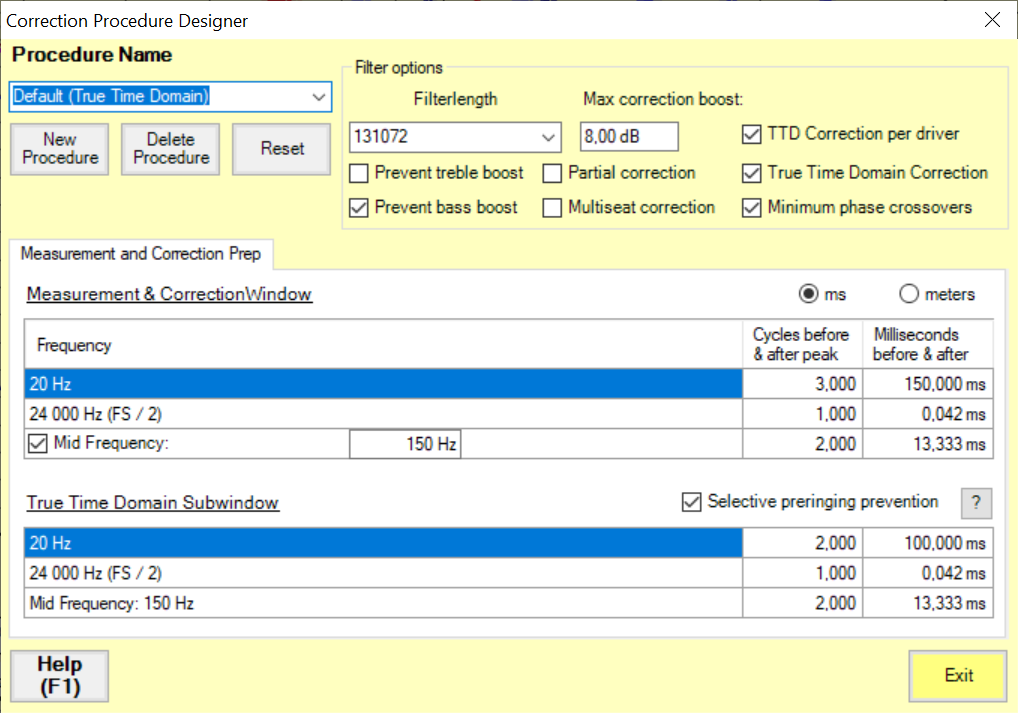The width and height of the screenshot is (1018, 713).
Task: Click the New Procedure button
Action: 60,149
